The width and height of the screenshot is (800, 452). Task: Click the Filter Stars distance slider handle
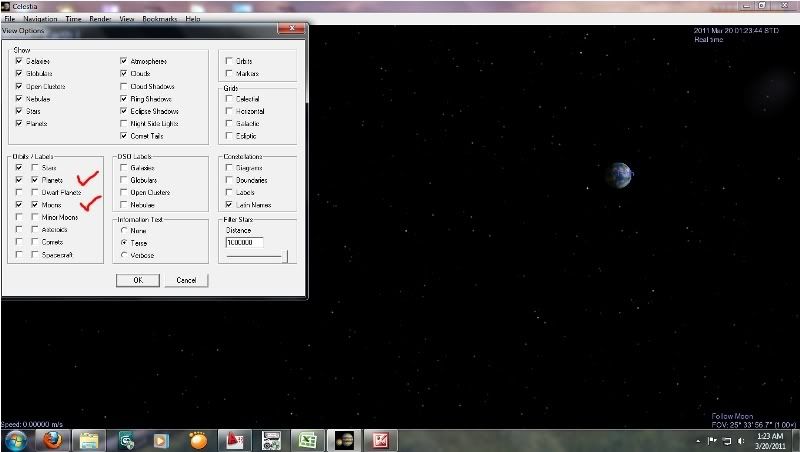coord(285,256)
